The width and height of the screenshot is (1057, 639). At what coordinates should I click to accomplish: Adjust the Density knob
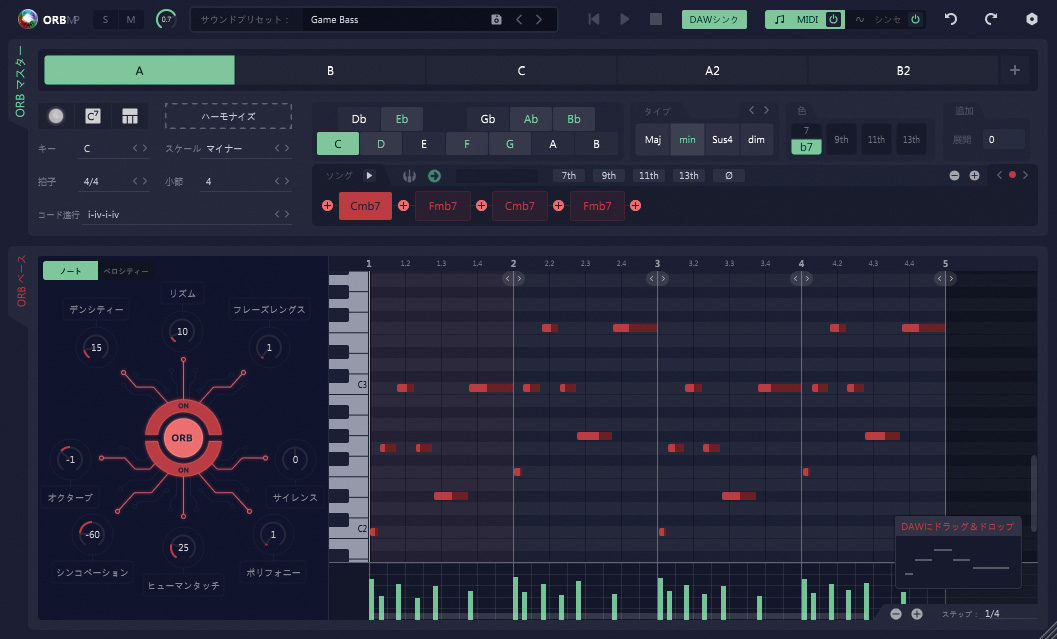[x=96, y=348]
